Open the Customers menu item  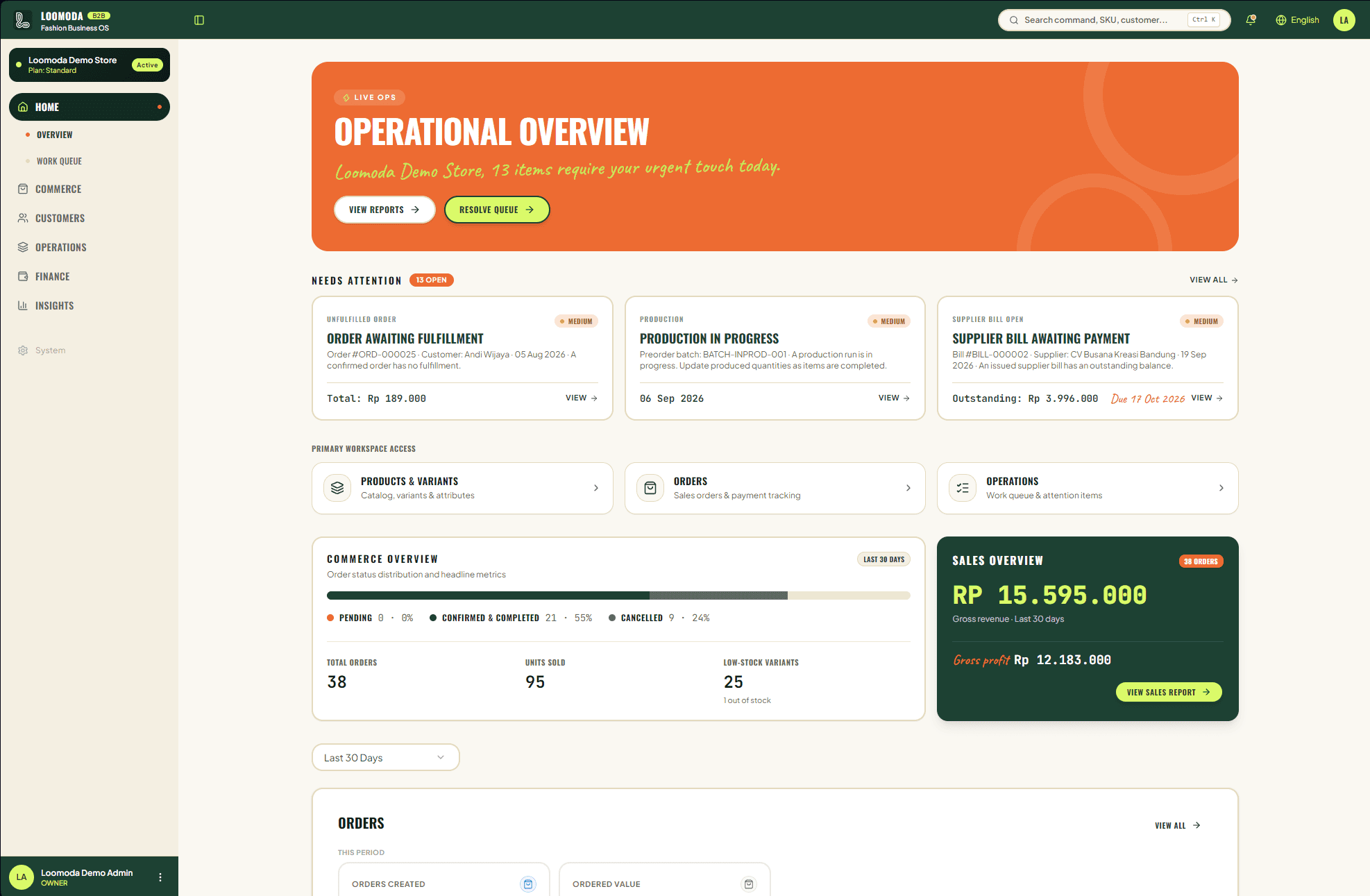[60, 218]
